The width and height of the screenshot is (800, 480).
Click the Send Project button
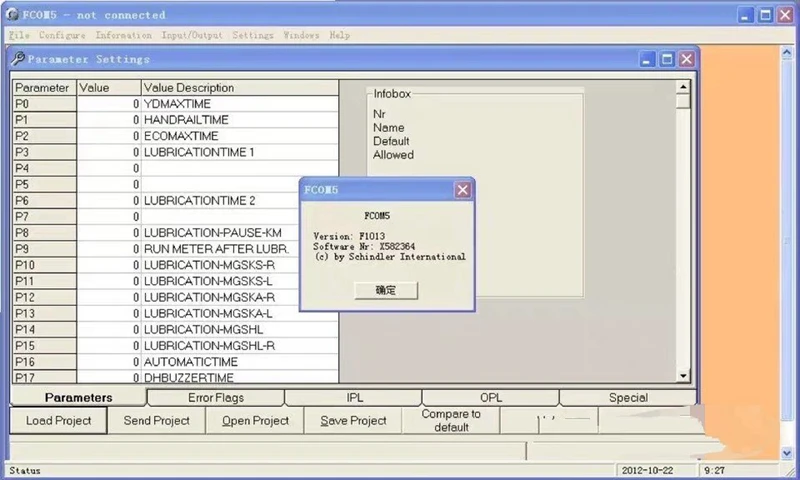pyautogui.click(x=157, y=420)
